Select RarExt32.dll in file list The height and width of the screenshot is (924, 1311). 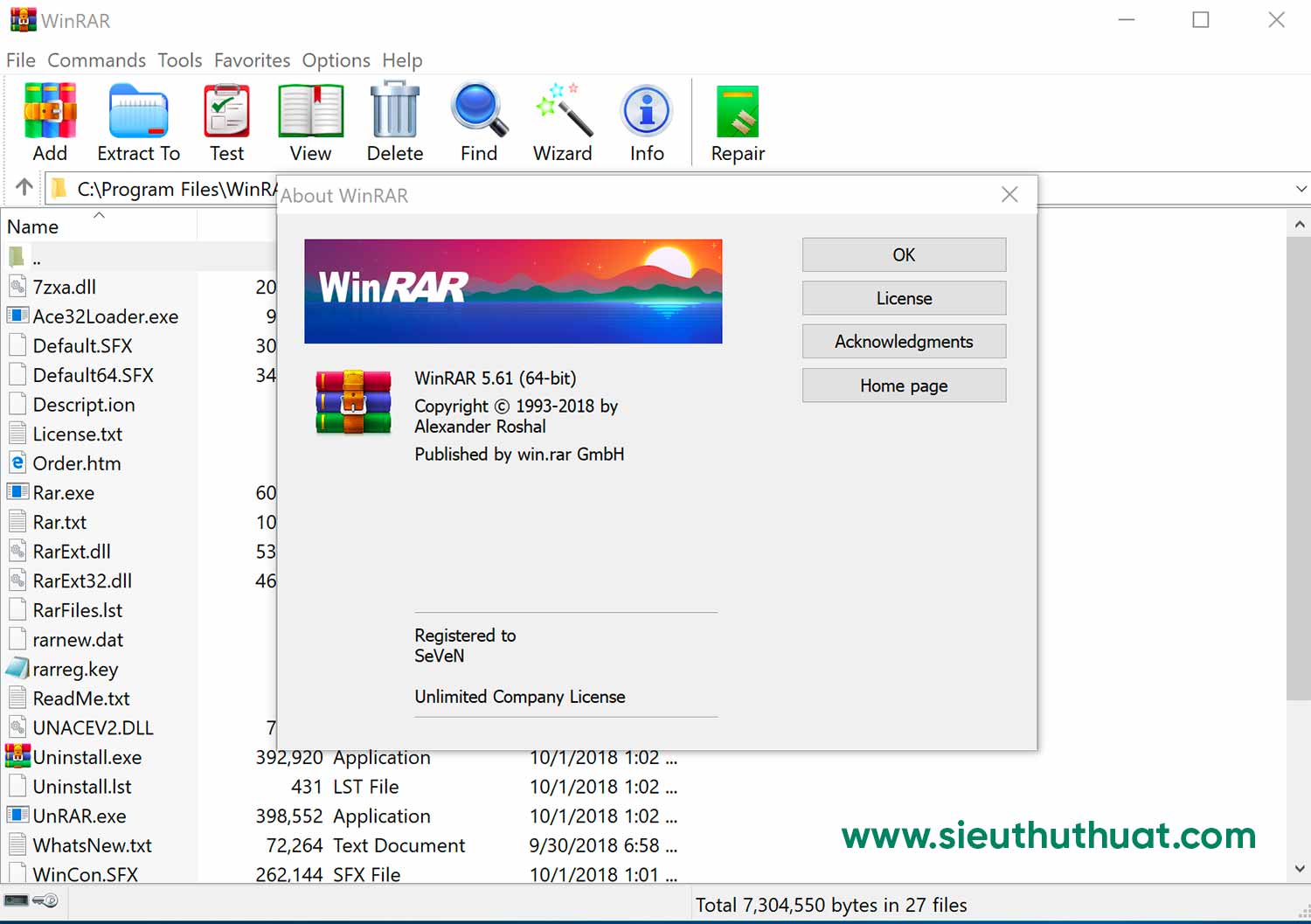(82, 580)
